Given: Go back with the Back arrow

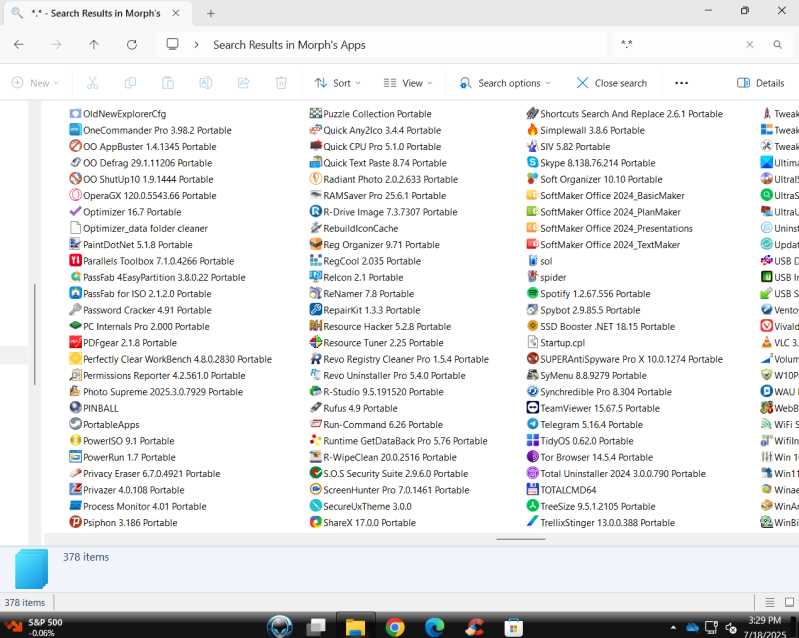Looking at the screenshot, I should click(19, 45).
